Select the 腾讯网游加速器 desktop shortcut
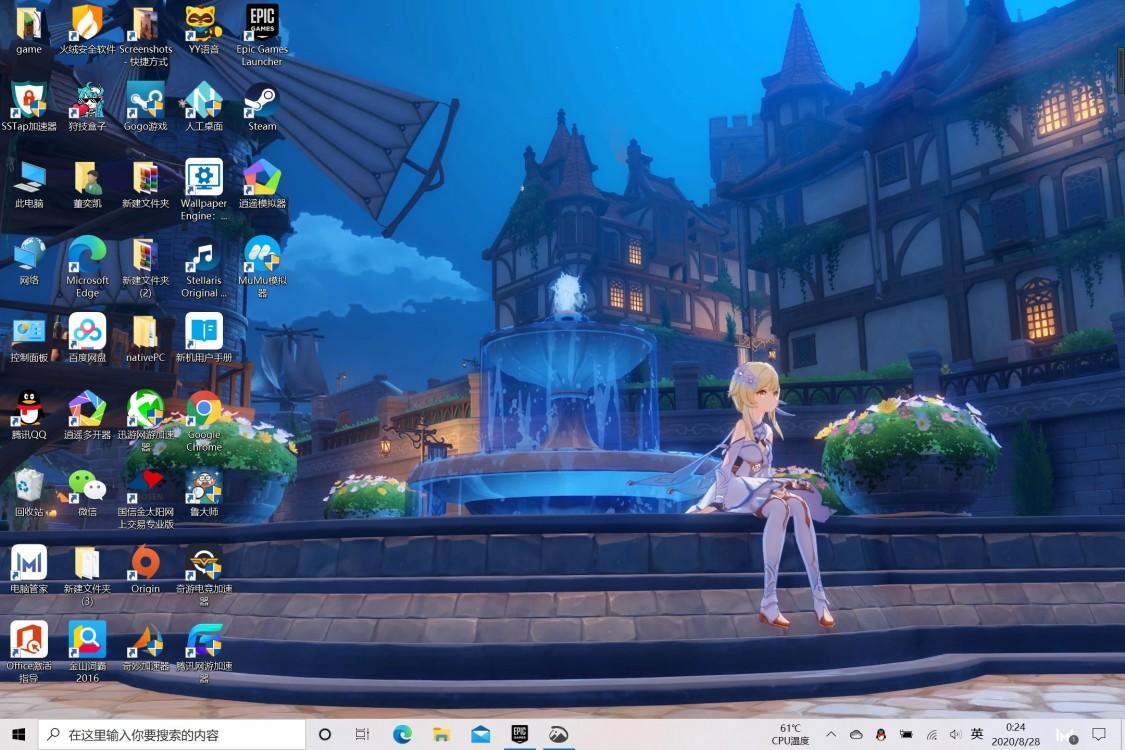This screenshot has width=1125, height=750. [204, 652]
